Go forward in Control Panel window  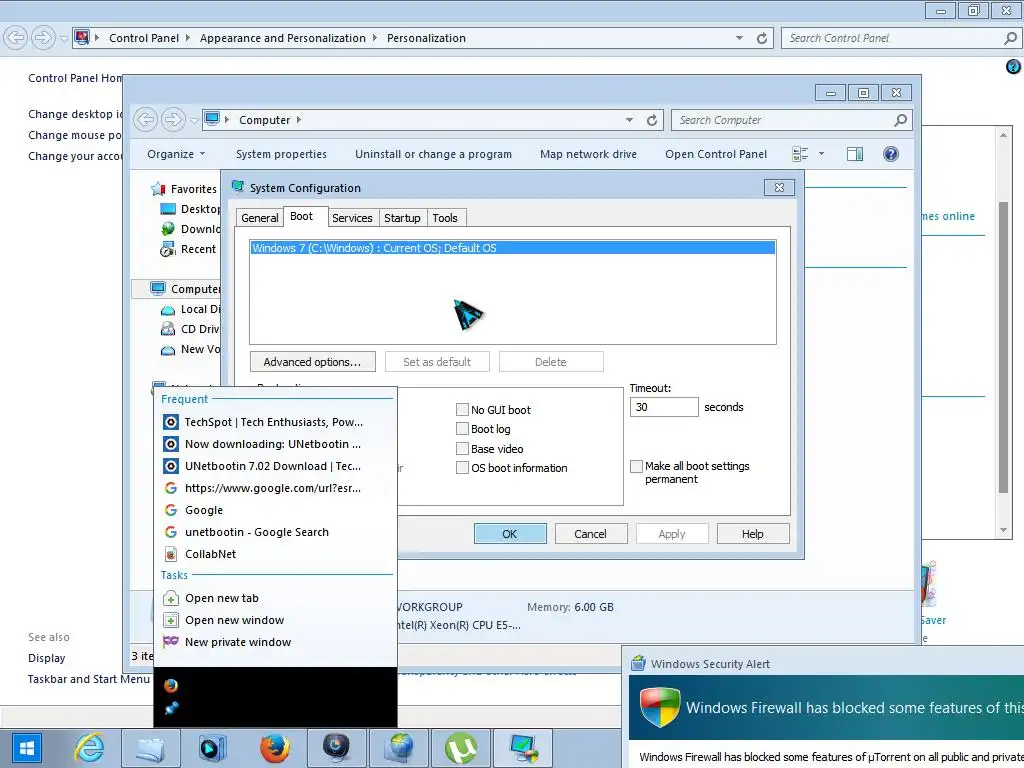42,37
